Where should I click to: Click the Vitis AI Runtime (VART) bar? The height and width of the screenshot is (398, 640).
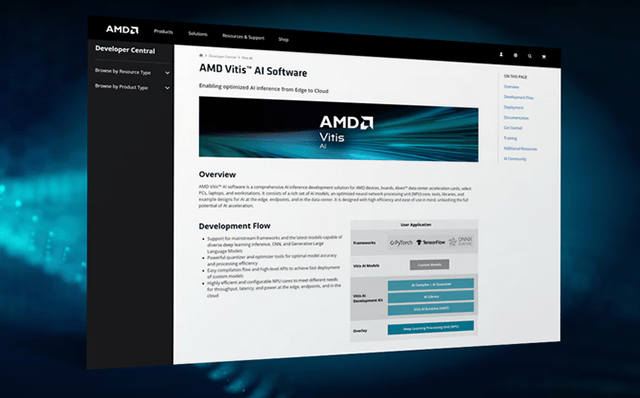click(x=431, y=309)
